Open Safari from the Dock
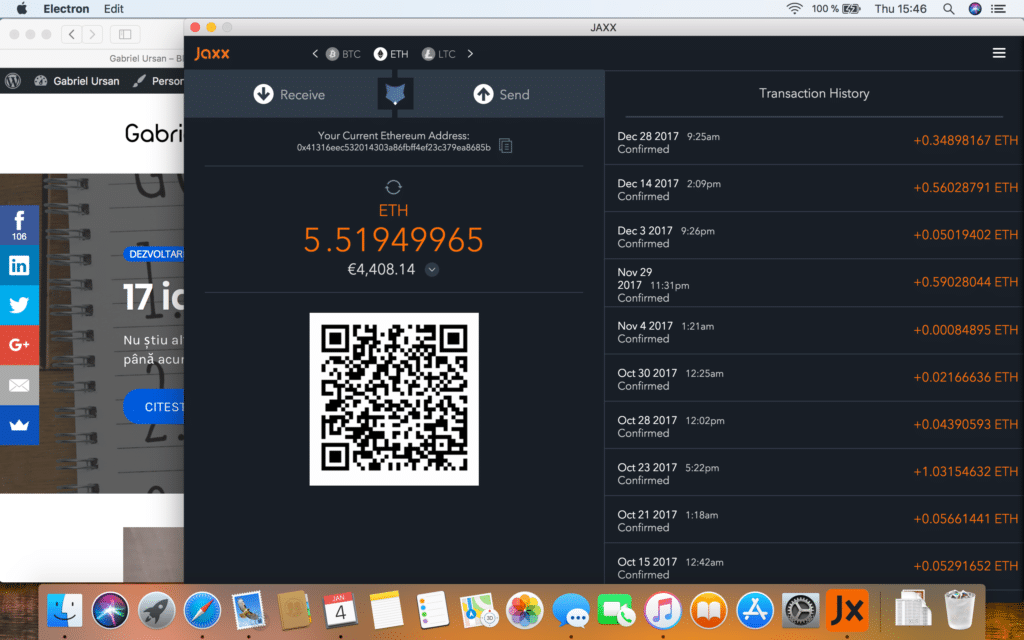The image size is (1024, 640). (202, 611)
